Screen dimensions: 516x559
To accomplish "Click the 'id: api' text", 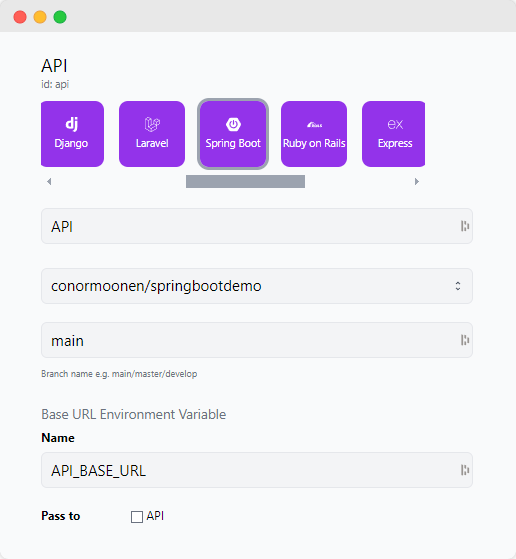I will 55,84.
